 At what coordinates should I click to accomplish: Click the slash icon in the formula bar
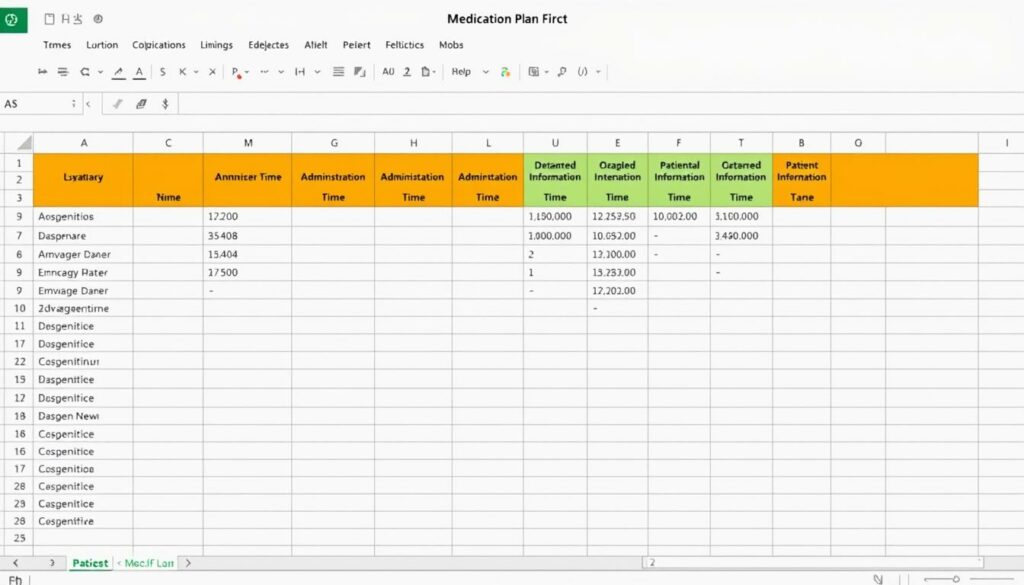click(118, 104)
